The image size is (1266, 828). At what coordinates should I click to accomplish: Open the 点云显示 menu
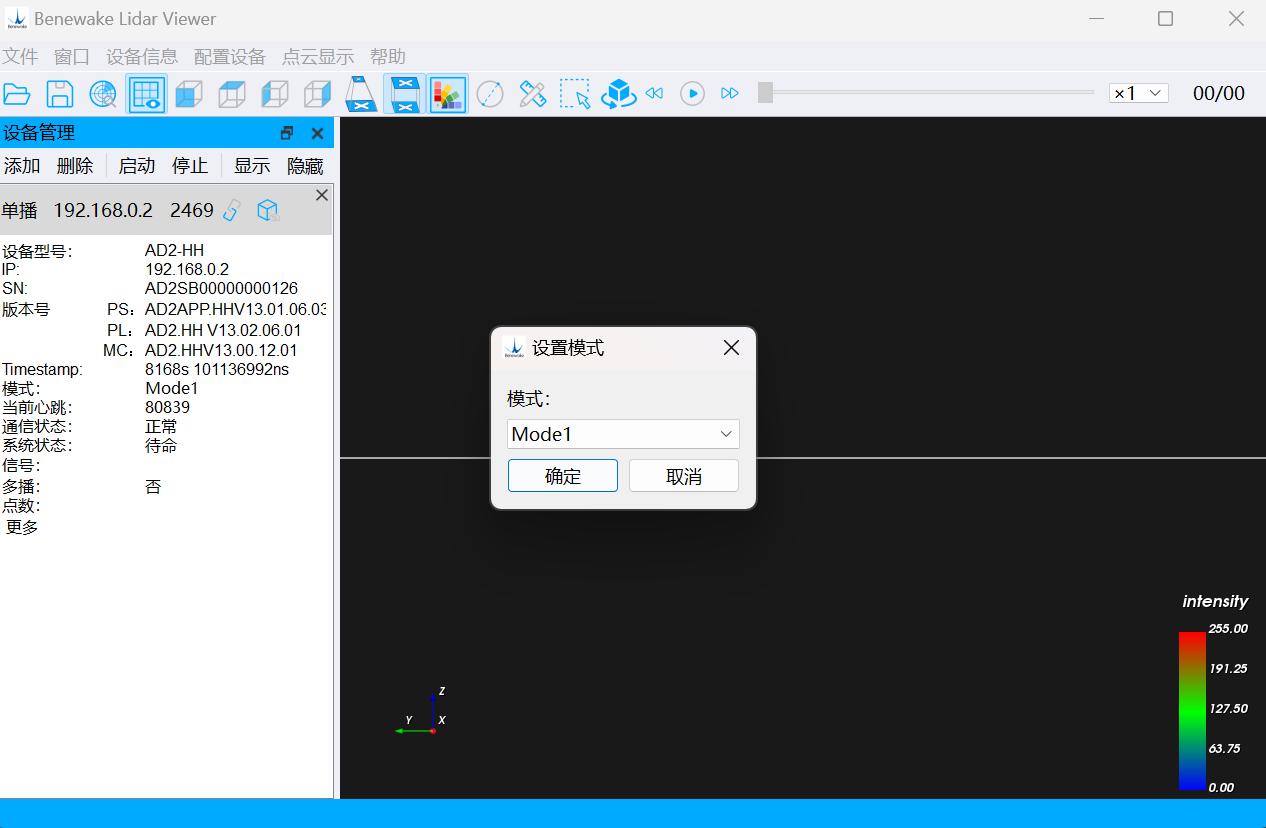tap(318, 57)
